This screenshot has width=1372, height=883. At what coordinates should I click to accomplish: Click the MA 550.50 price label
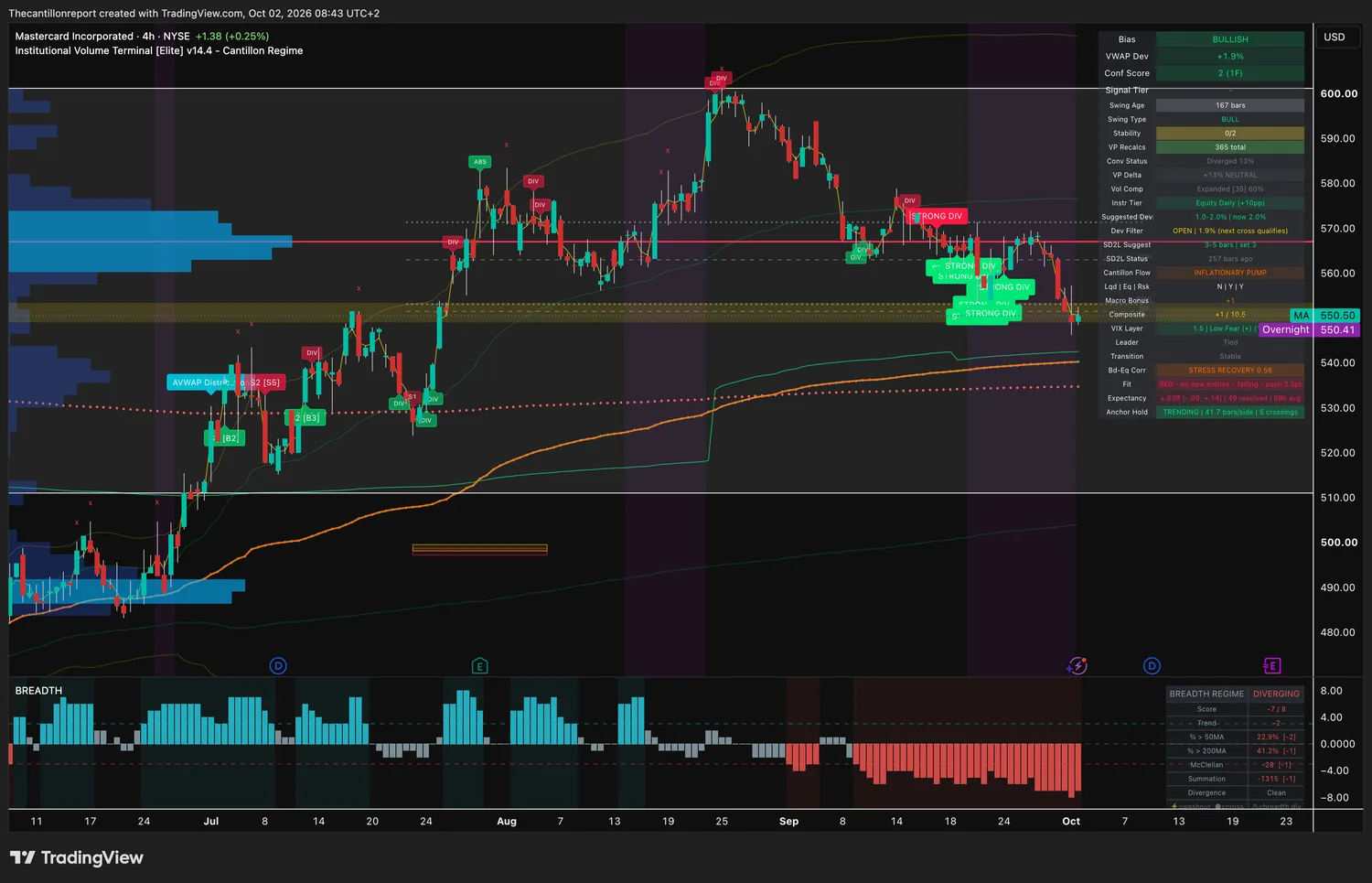[1324, 316]
